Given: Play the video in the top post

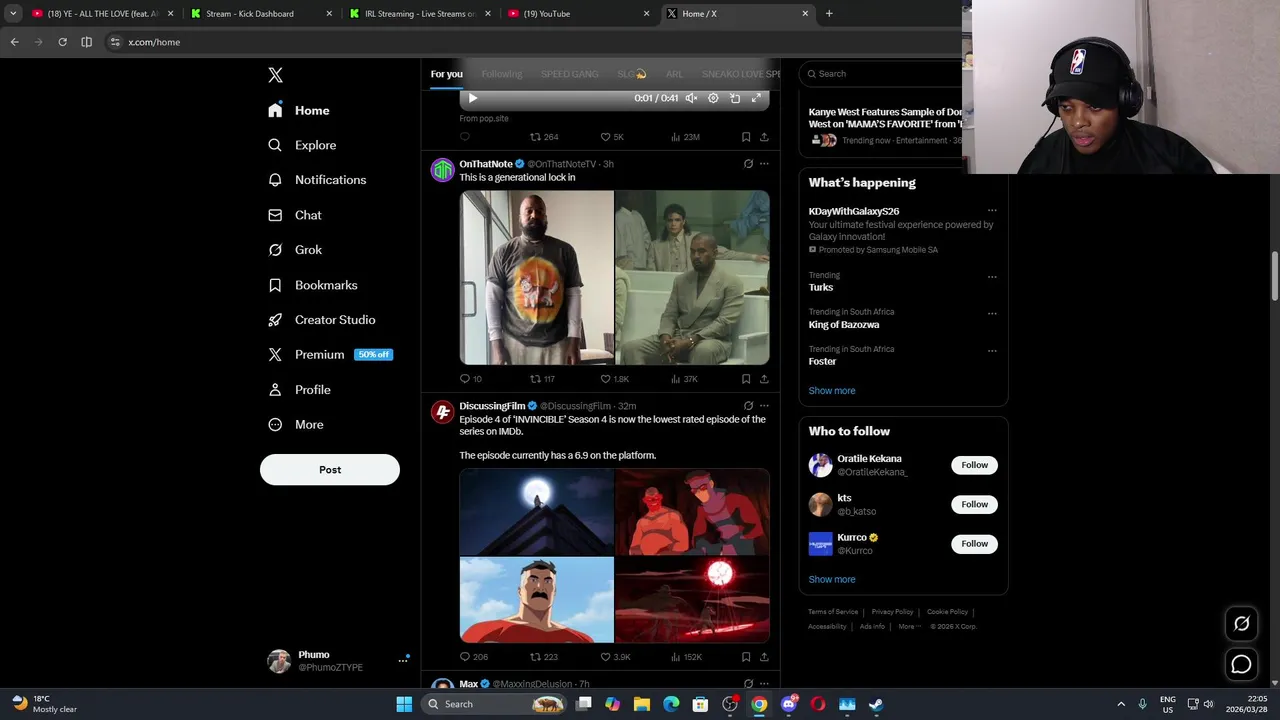Looking at the screenshot, I should coord(473,98).
